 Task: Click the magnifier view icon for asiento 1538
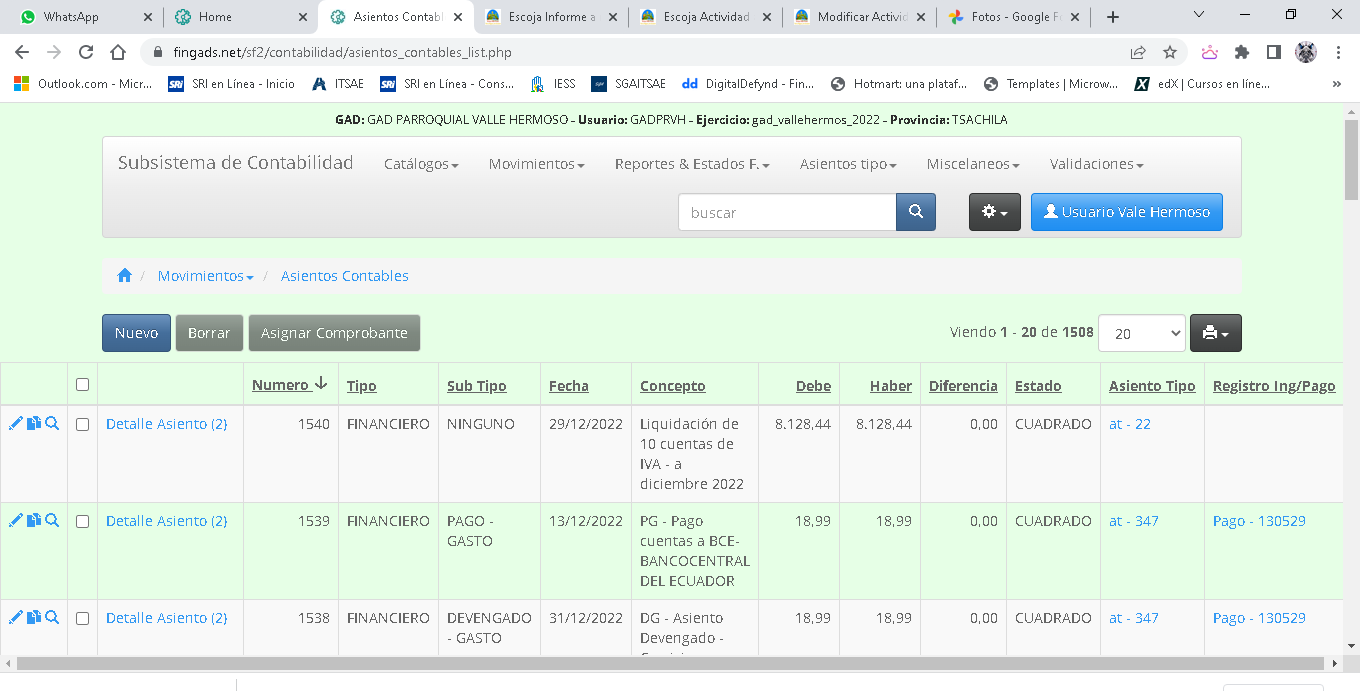(x=52, y=618)
